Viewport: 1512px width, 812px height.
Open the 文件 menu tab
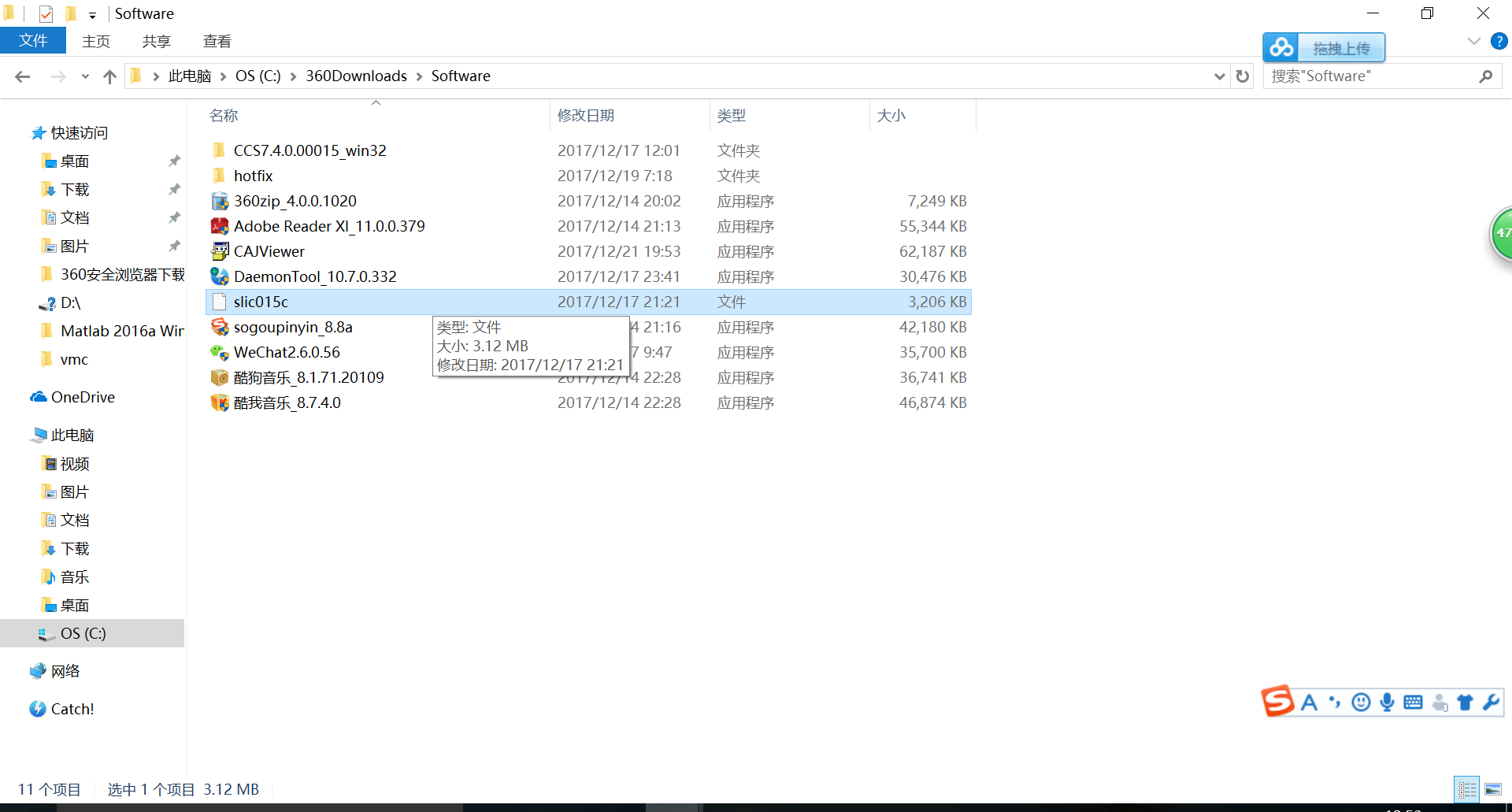(x=33, y=41)
